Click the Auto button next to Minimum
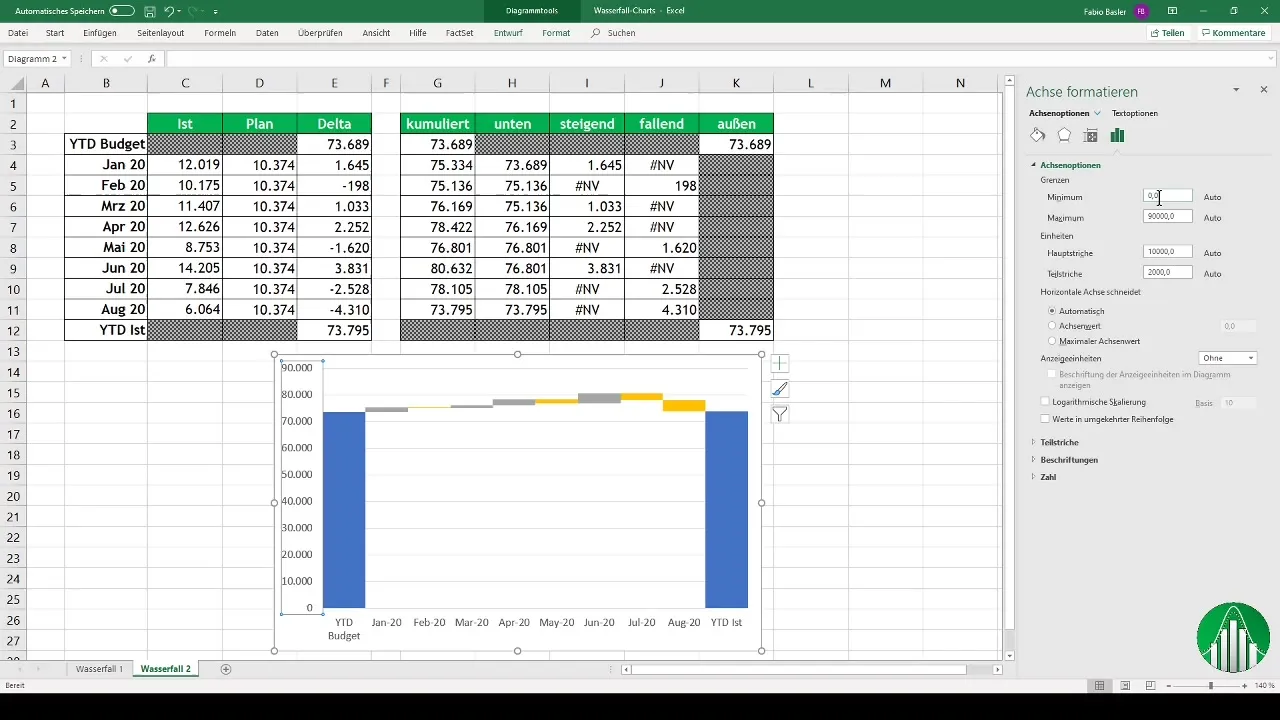 (1212, 197)
